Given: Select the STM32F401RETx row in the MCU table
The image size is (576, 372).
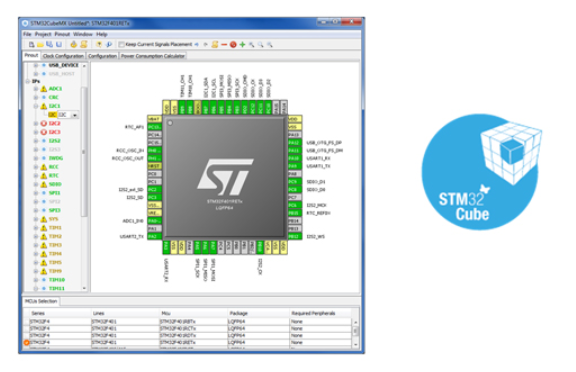Looking at the screenshot, I should [x=189, y=342].
